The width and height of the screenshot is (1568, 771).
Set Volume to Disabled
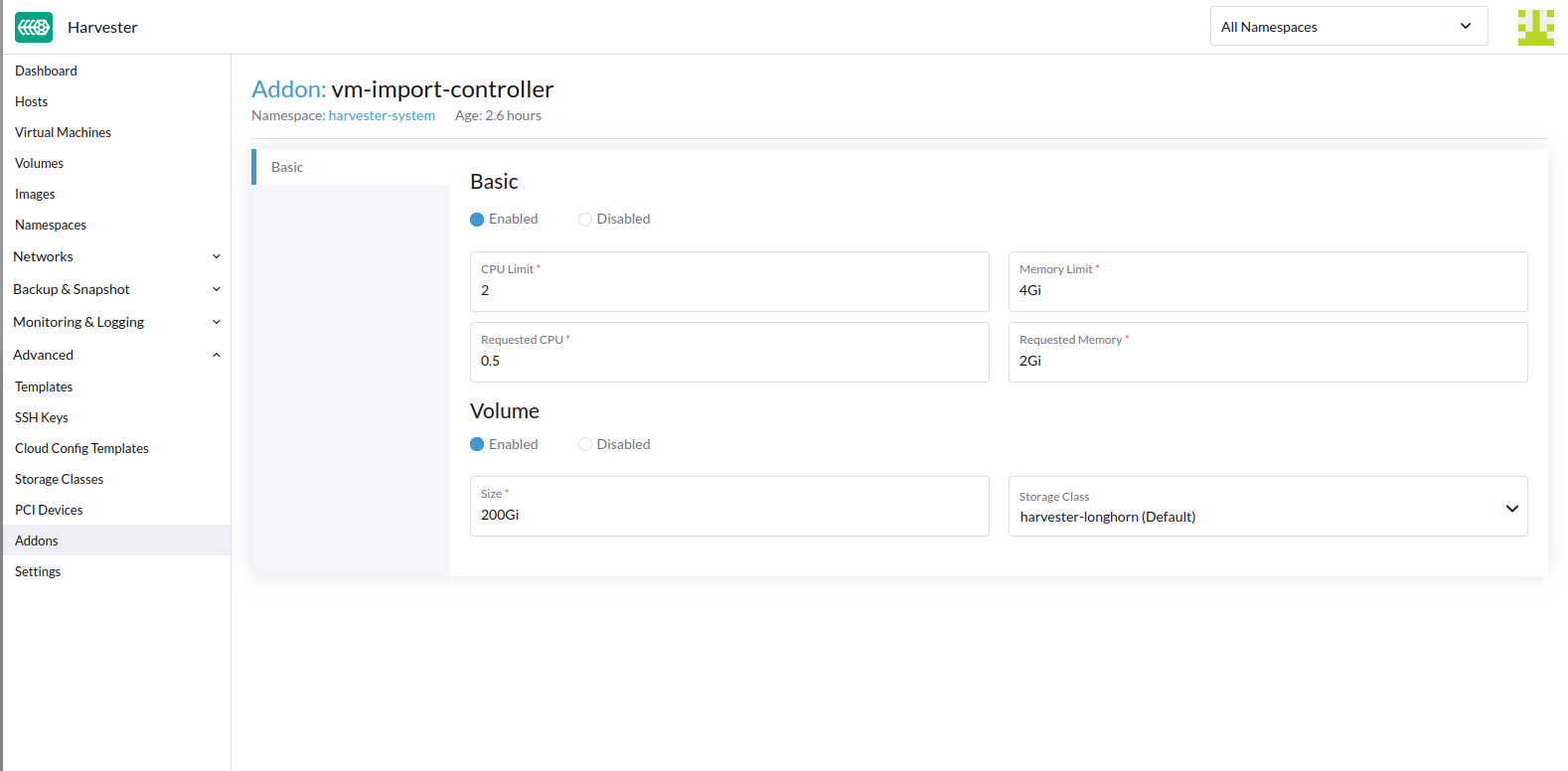click(585, 445)
